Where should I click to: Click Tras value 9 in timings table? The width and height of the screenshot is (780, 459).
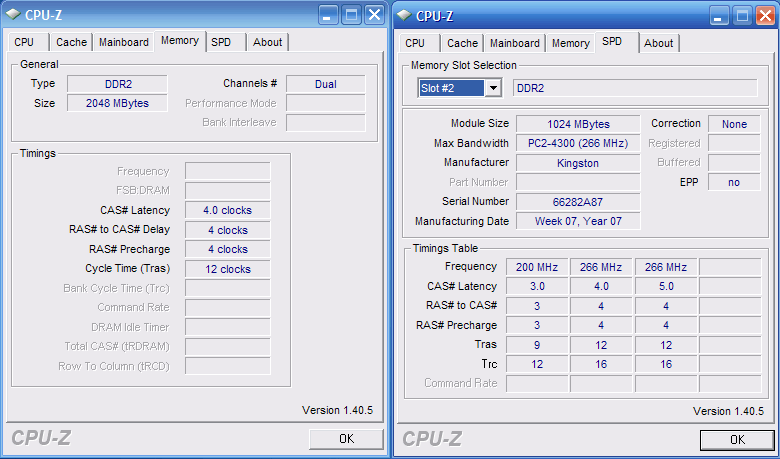pyautogui.click(x=537, y=345)
